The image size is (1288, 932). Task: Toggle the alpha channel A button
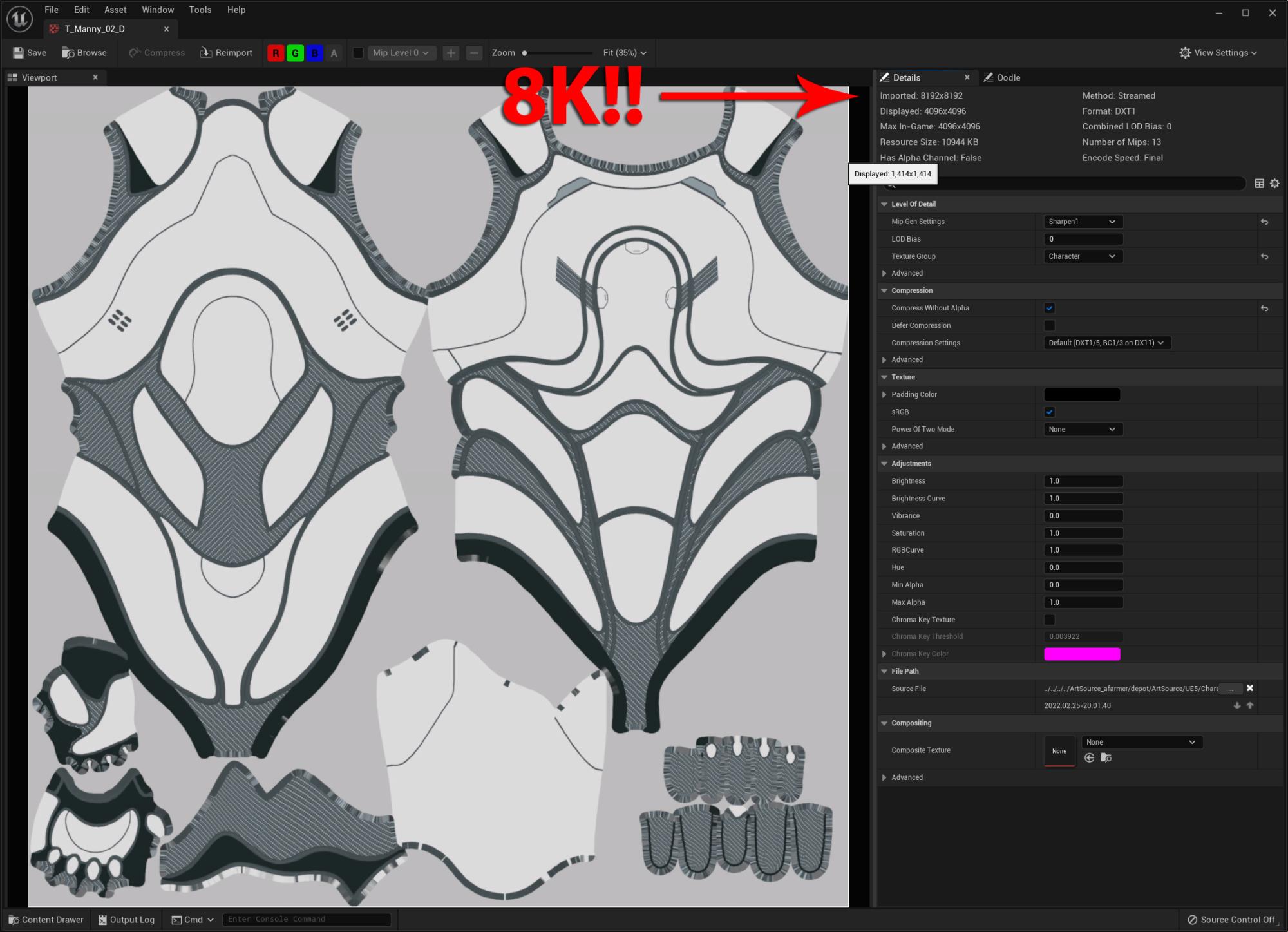click(334, 53)
